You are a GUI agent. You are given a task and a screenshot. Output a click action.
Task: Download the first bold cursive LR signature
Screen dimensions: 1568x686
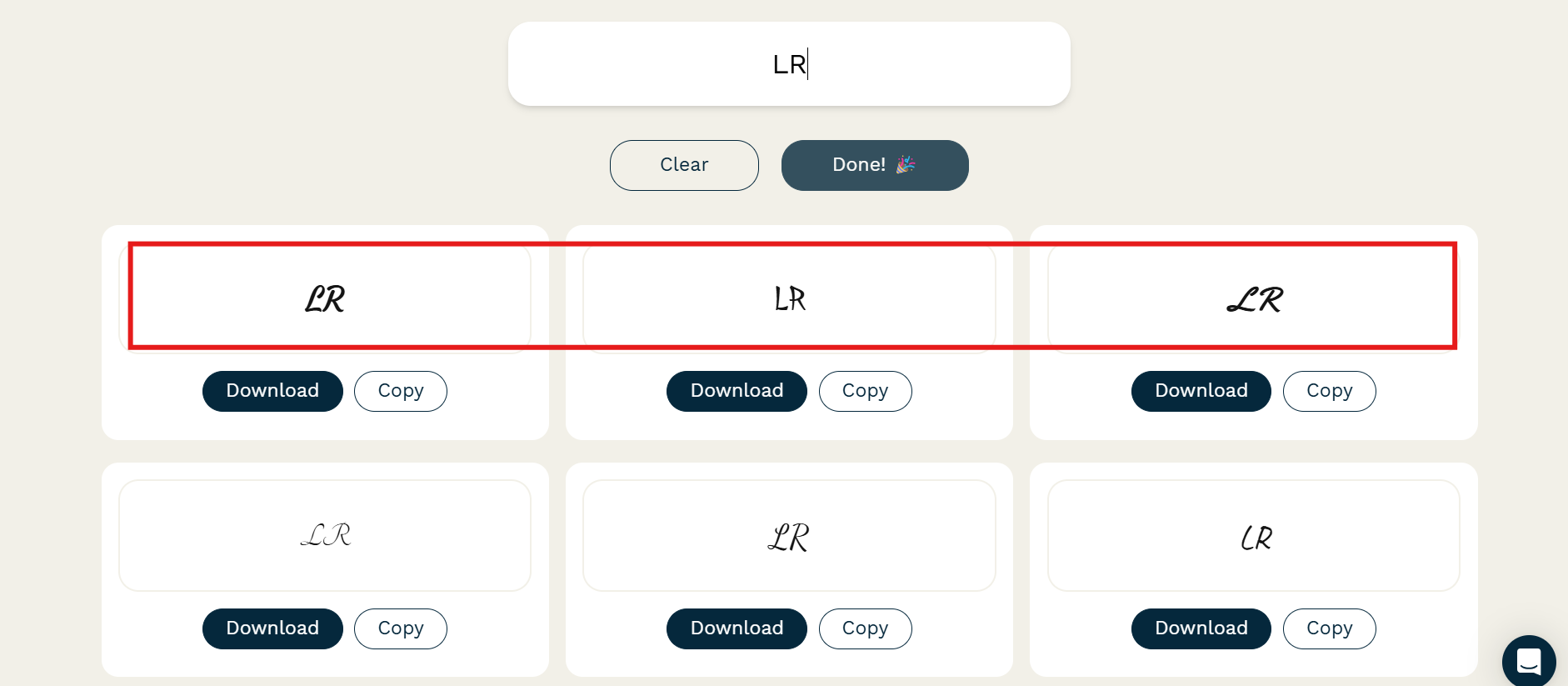pos(272,391)
